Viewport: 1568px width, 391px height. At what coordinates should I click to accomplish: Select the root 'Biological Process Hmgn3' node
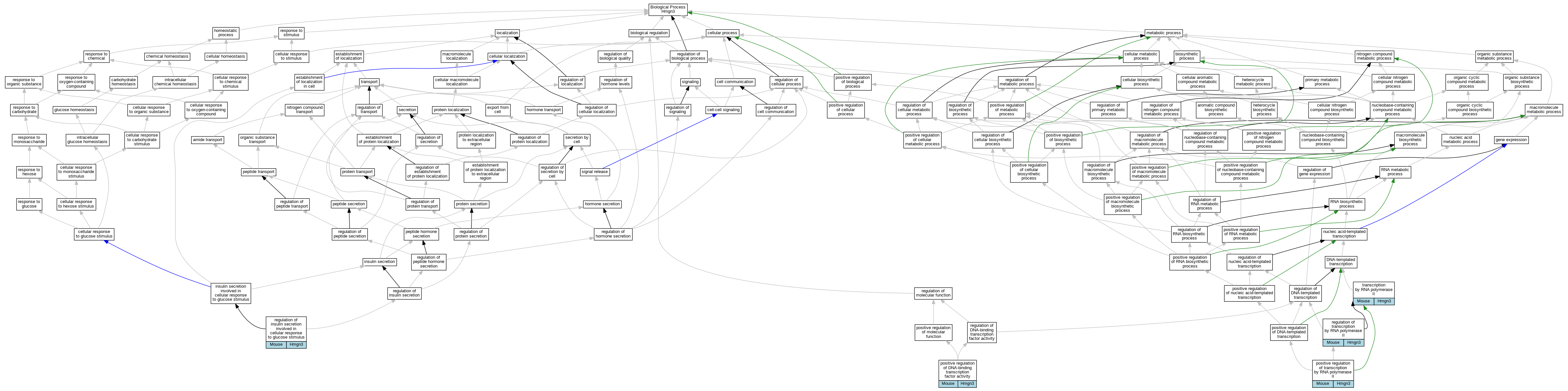tap(668, 9)
